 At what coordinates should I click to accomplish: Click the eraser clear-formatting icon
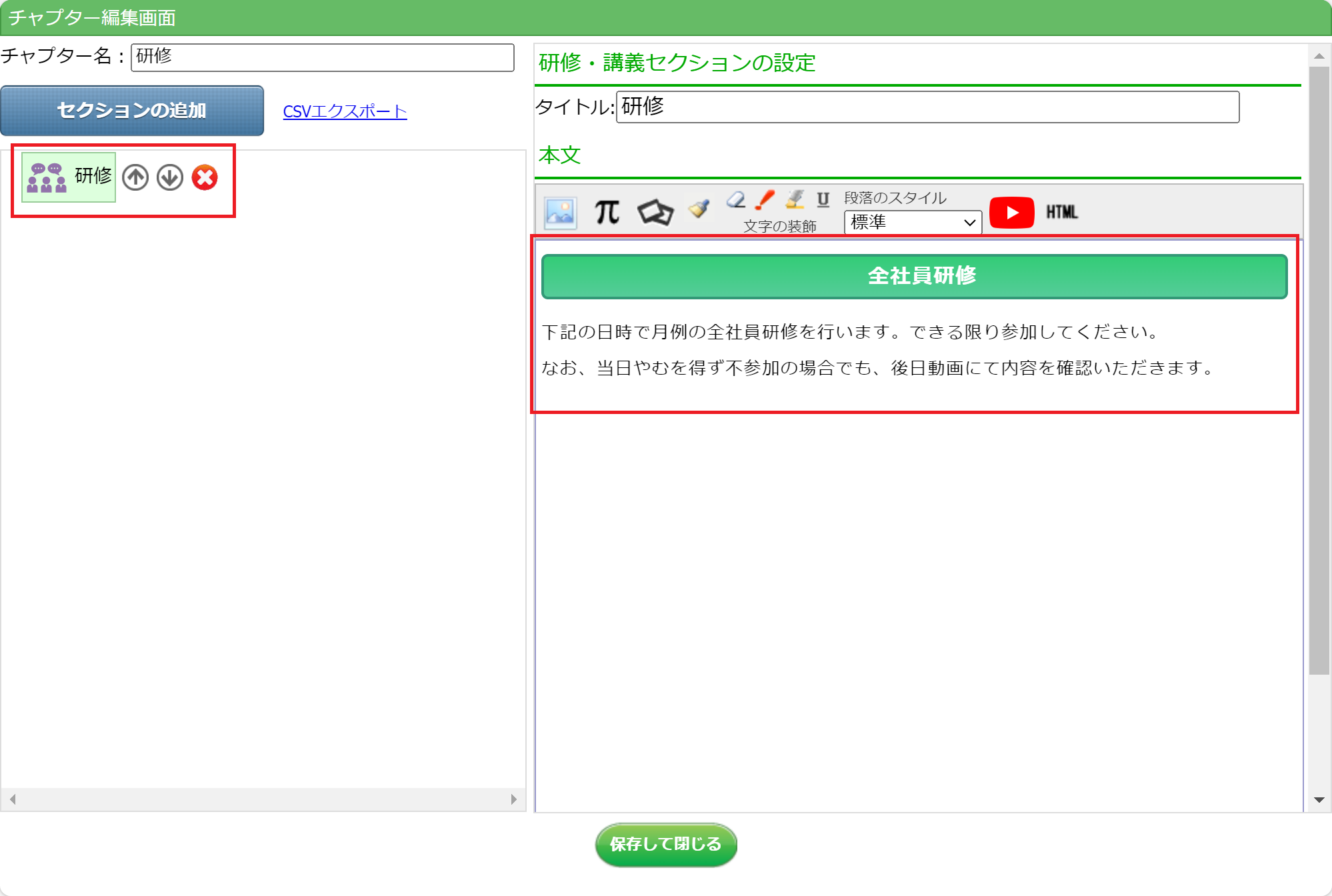pyautogui.click(x=736, y=199)
